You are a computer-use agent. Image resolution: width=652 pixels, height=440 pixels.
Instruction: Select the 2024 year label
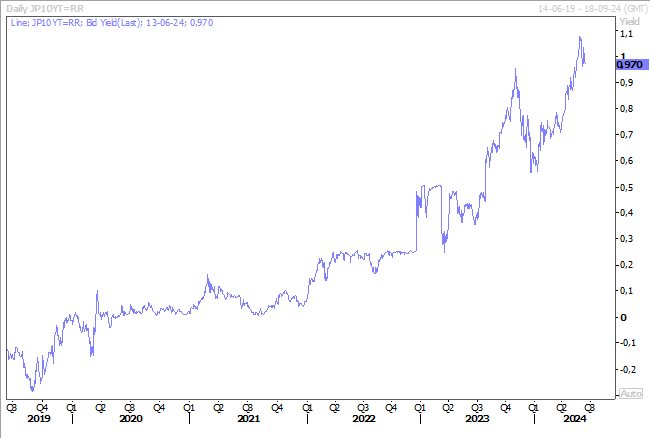pyautogui.click(x=574, y=419)
